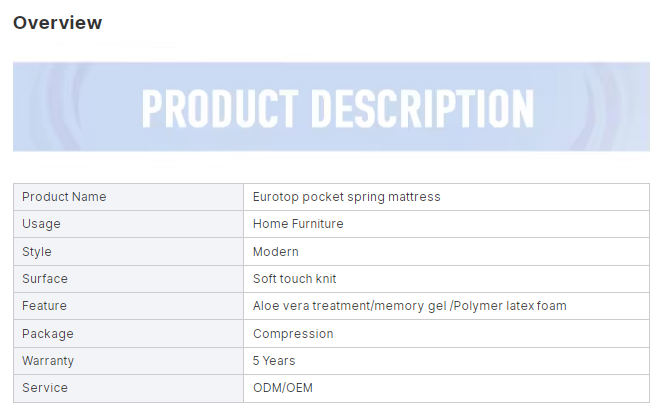Click the word DESCRIPTION in the banner

(423, 108)
